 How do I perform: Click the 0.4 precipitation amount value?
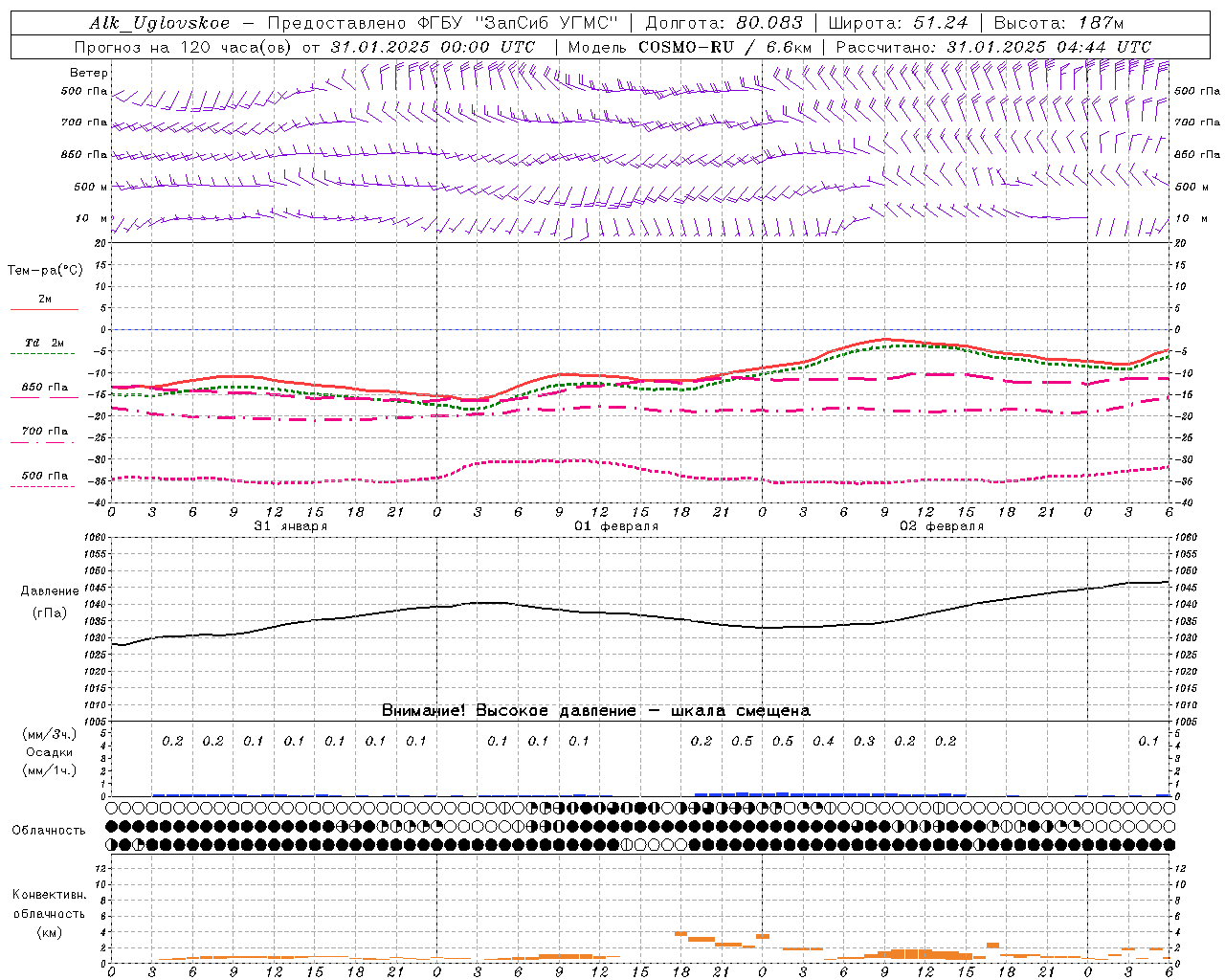823,741
